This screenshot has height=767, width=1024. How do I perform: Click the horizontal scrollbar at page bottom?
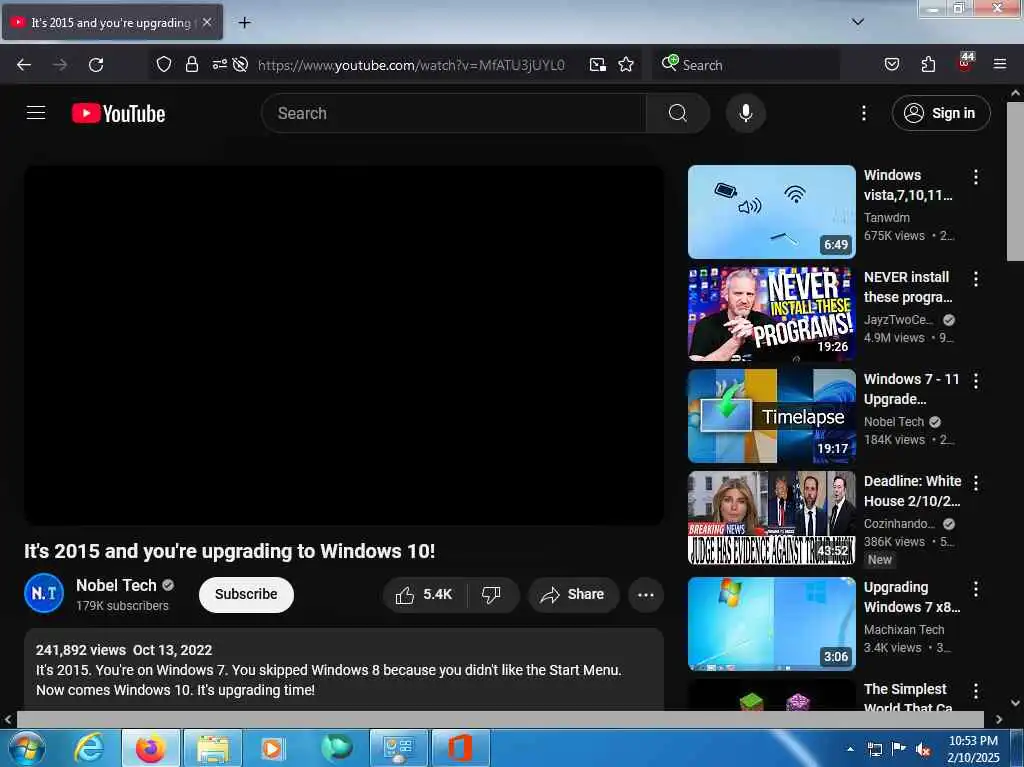click(500, 719)
